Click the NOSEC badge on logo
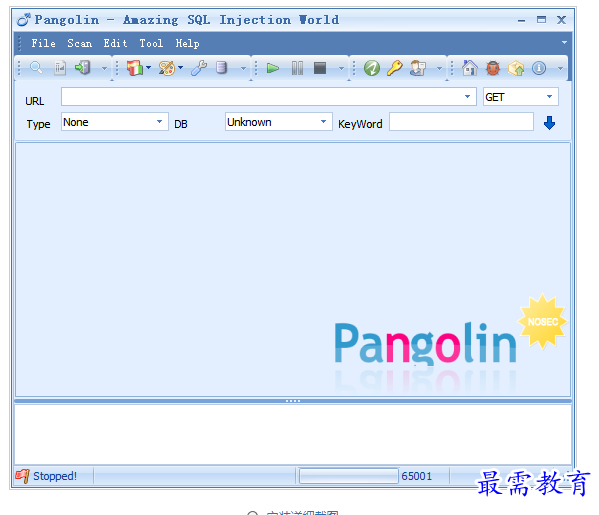Image resolution: width=599 pixels, height=515 pixels. 542,322
